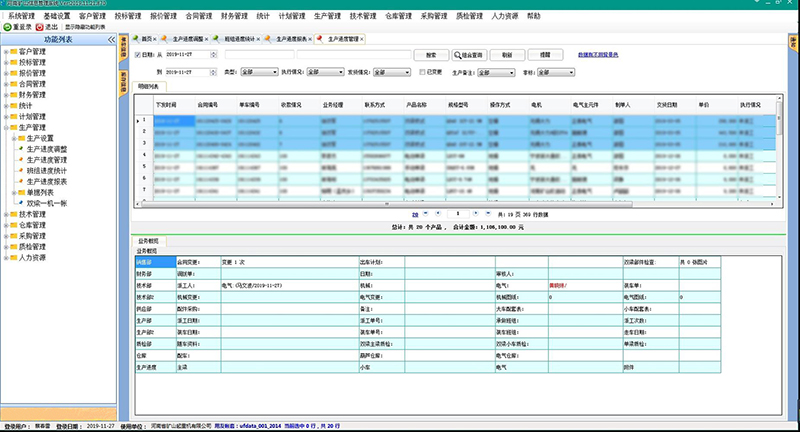Click the red 退出 exit icon
The image size is (800, 432).
40,27
